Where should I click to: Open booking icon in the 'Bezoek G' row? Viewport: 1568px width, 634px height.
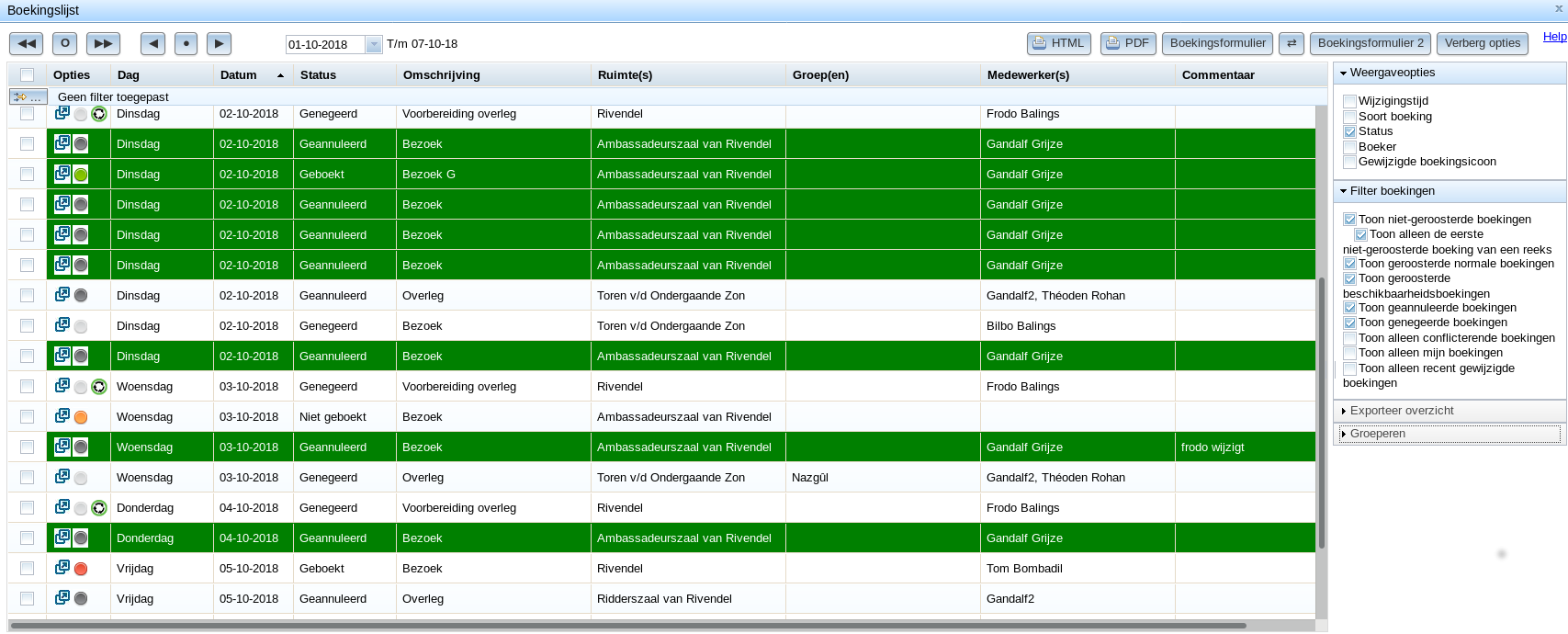point(62,174)
